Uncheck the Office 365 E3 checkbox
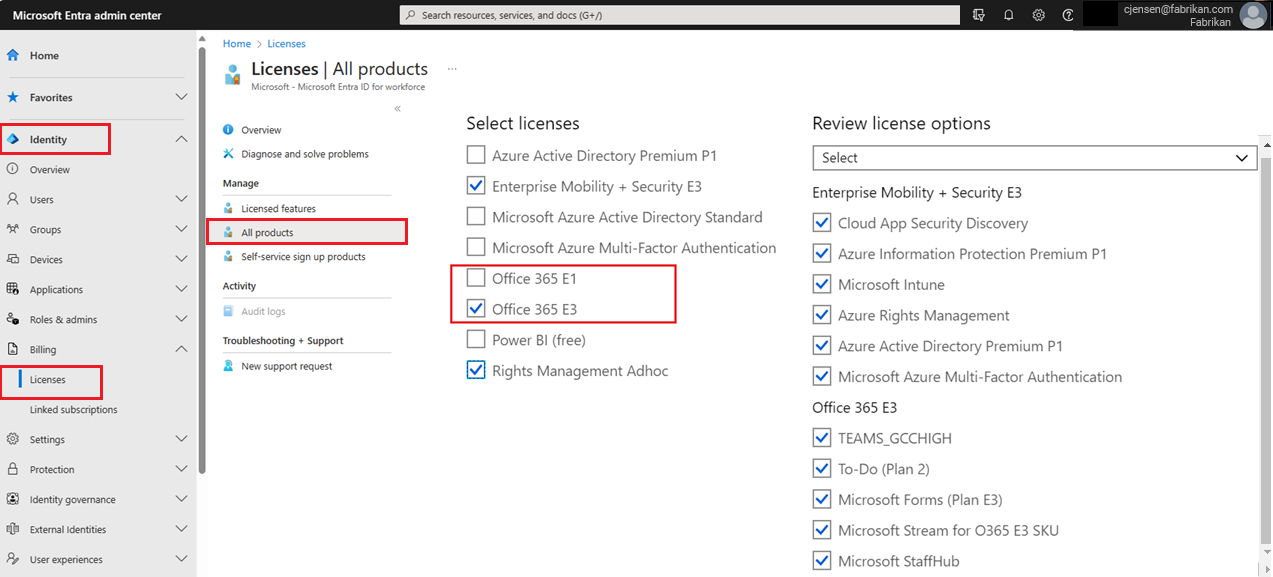This screenshot has height=577, width=1273. tap(476, 309)
